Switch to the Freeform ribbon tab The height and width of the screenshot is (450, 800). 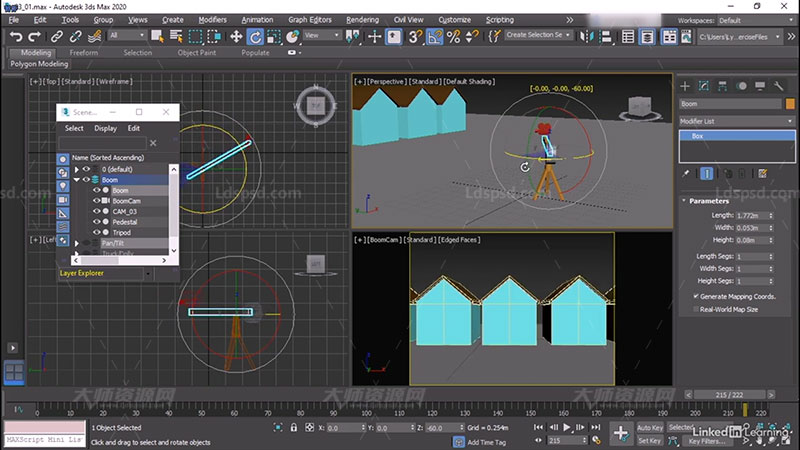84,53
